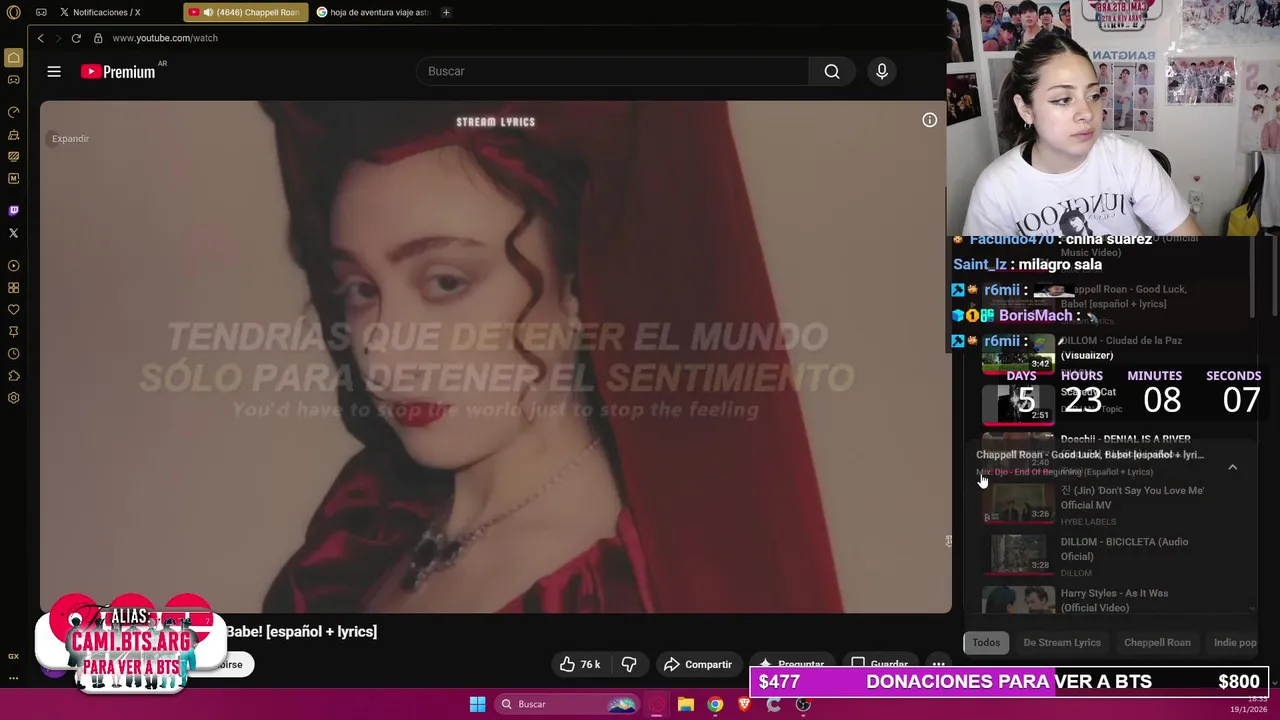The width and height of the screenshot is (1280, 720).
Task: Select the Chappell Roan YouTube tab
Action: coord(245,12)
